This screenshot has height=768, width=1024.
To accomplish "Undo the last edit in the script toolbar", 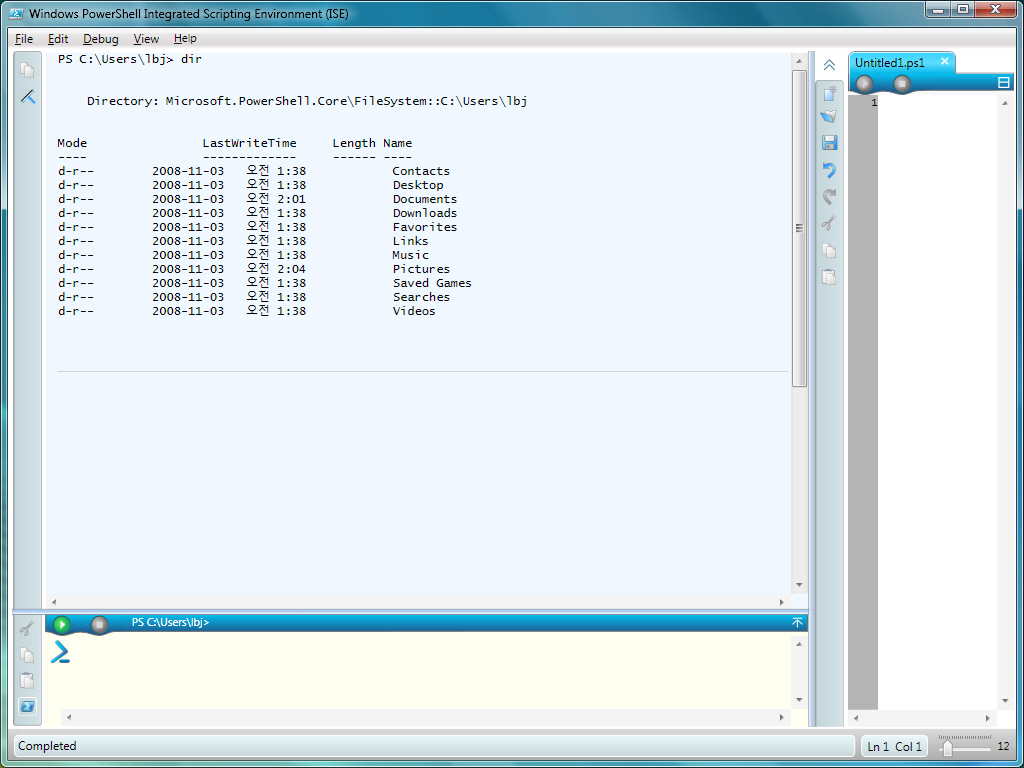I will coord(829,170).
